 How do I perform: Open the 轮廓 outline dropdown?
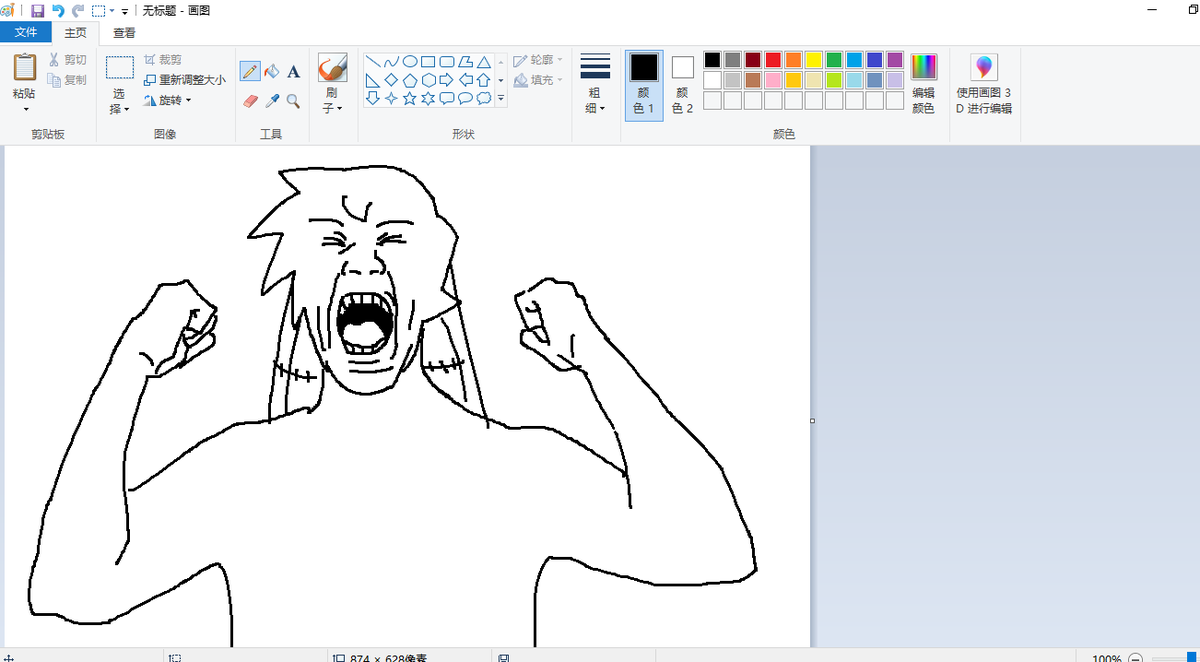[x=538, y=60]
